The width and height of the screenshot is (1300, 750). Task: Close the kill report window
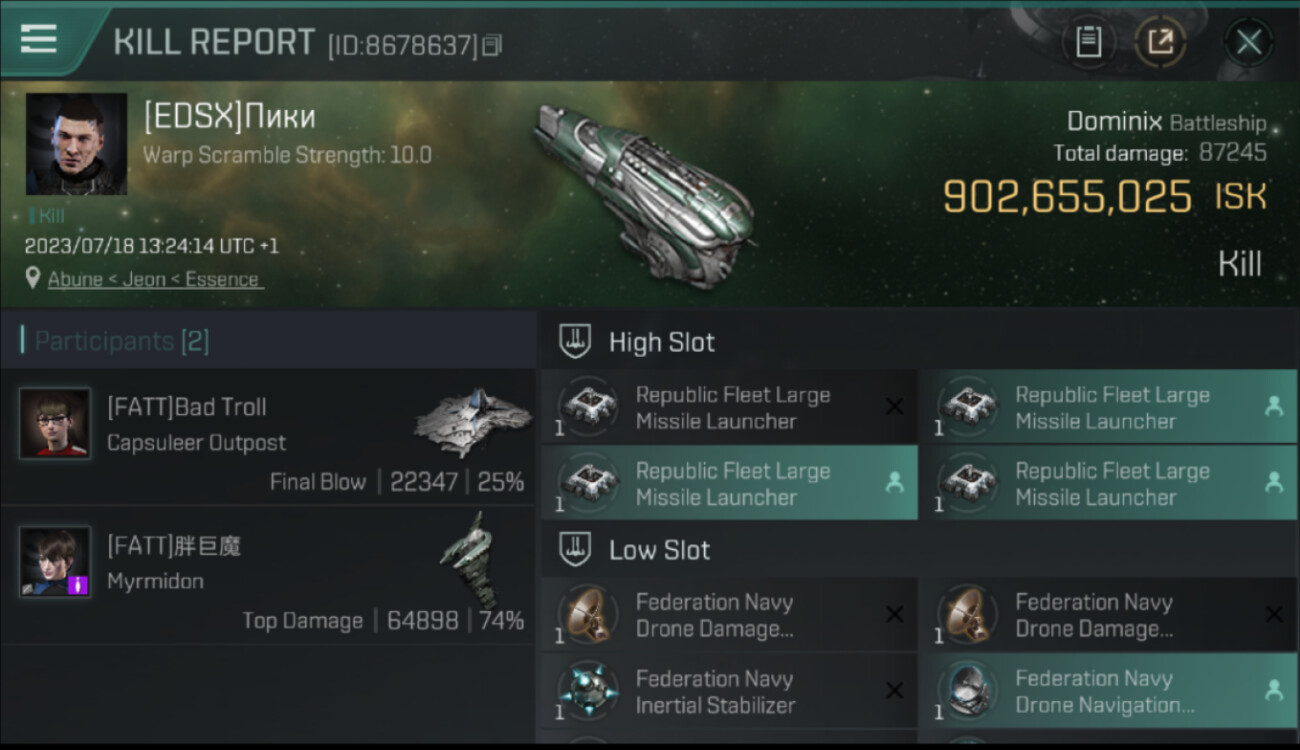pos(1248,42)
